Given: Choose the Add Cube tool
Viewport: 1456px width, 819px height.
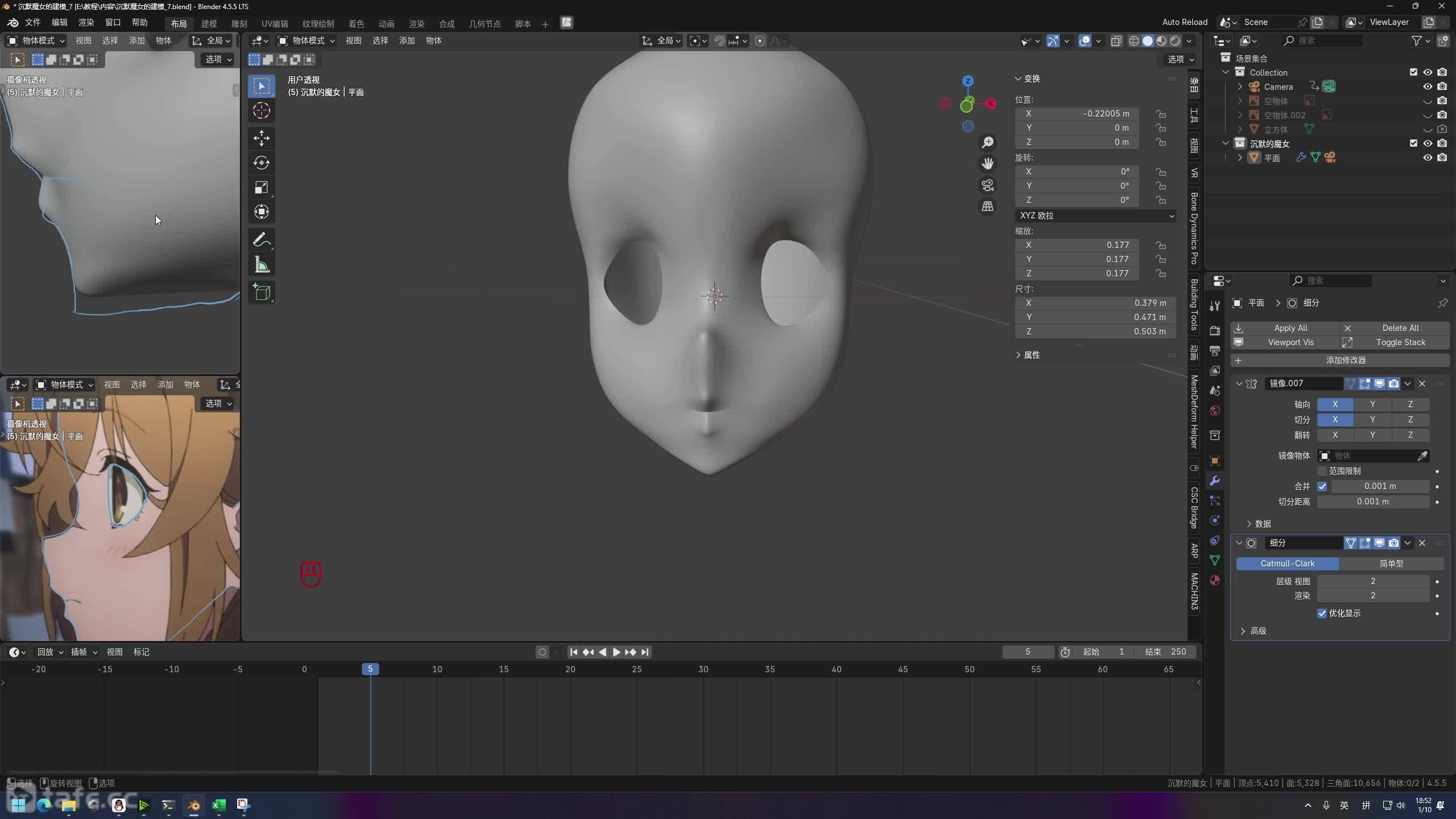Looking at the screenshot, I should click(x=261, y=292).
